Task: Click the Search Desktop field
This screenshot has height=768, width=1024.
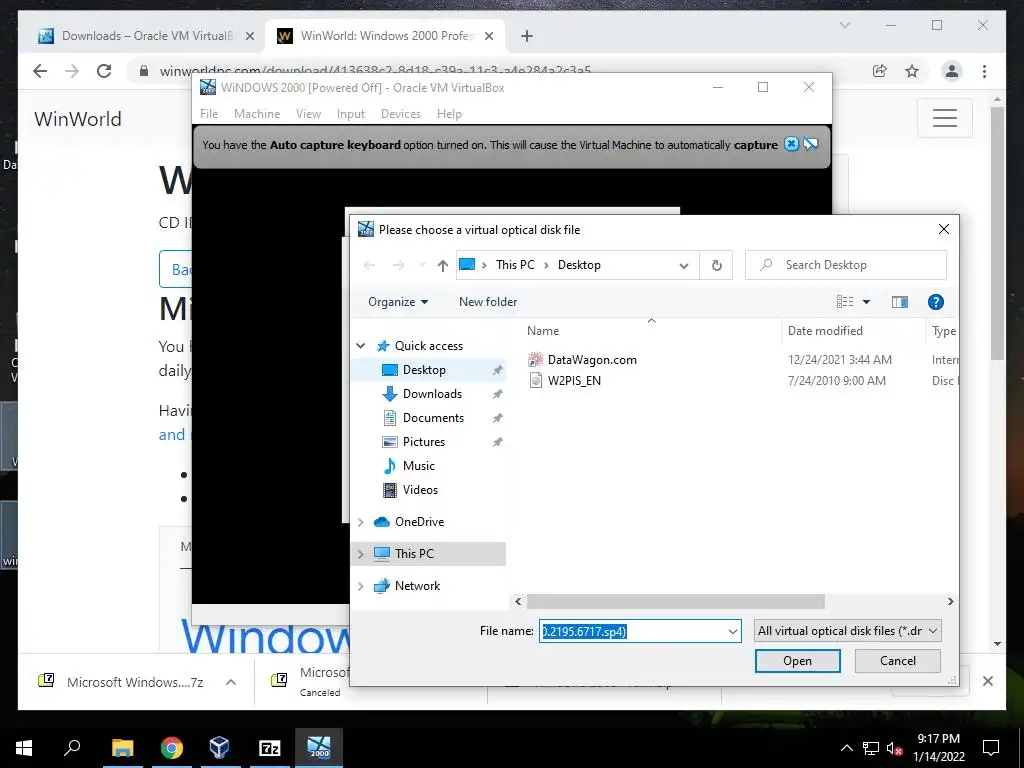Action: pyautogui.click(x=845, y=265)
